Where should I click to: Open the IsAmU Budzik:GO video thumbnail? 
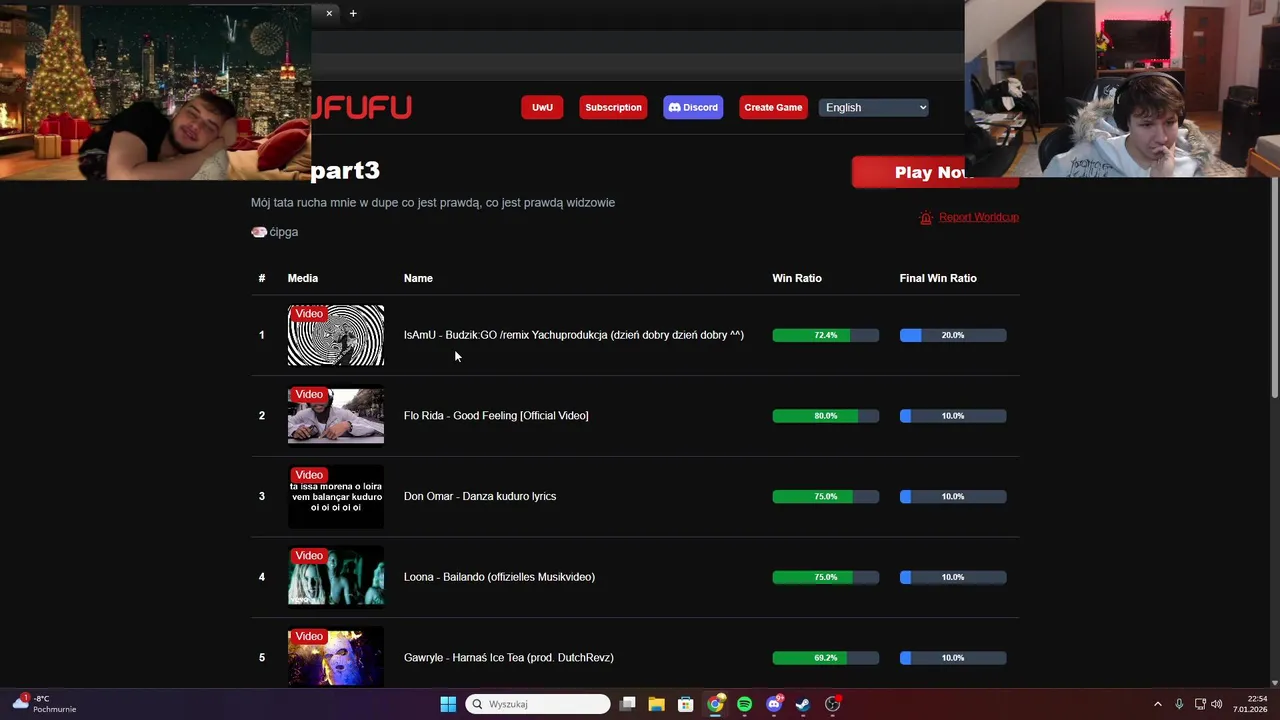[336, 335]
